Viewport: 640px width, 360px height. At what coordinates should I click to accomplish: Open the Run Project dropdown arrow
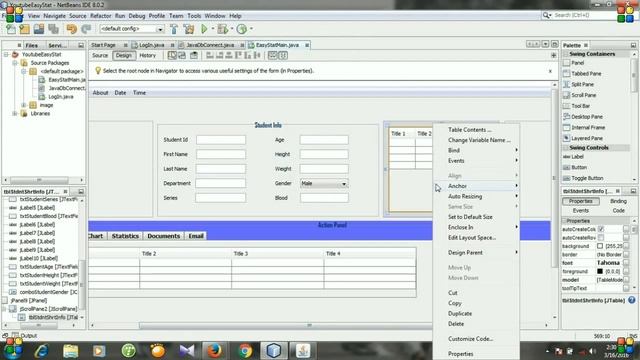point(213,29)
